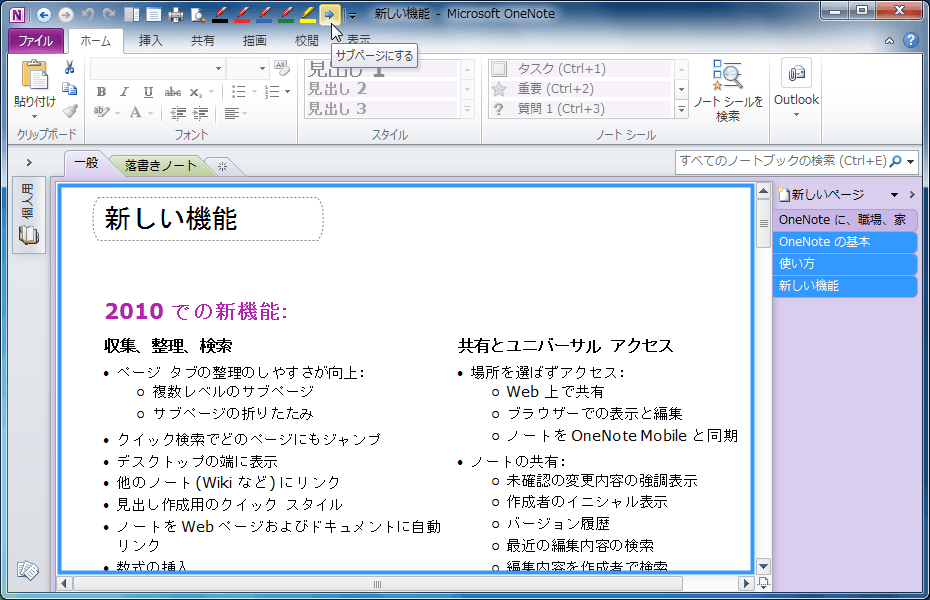The image size is (930, 600).
Task: Select the 一般 section tab
Action: (87, 163)
